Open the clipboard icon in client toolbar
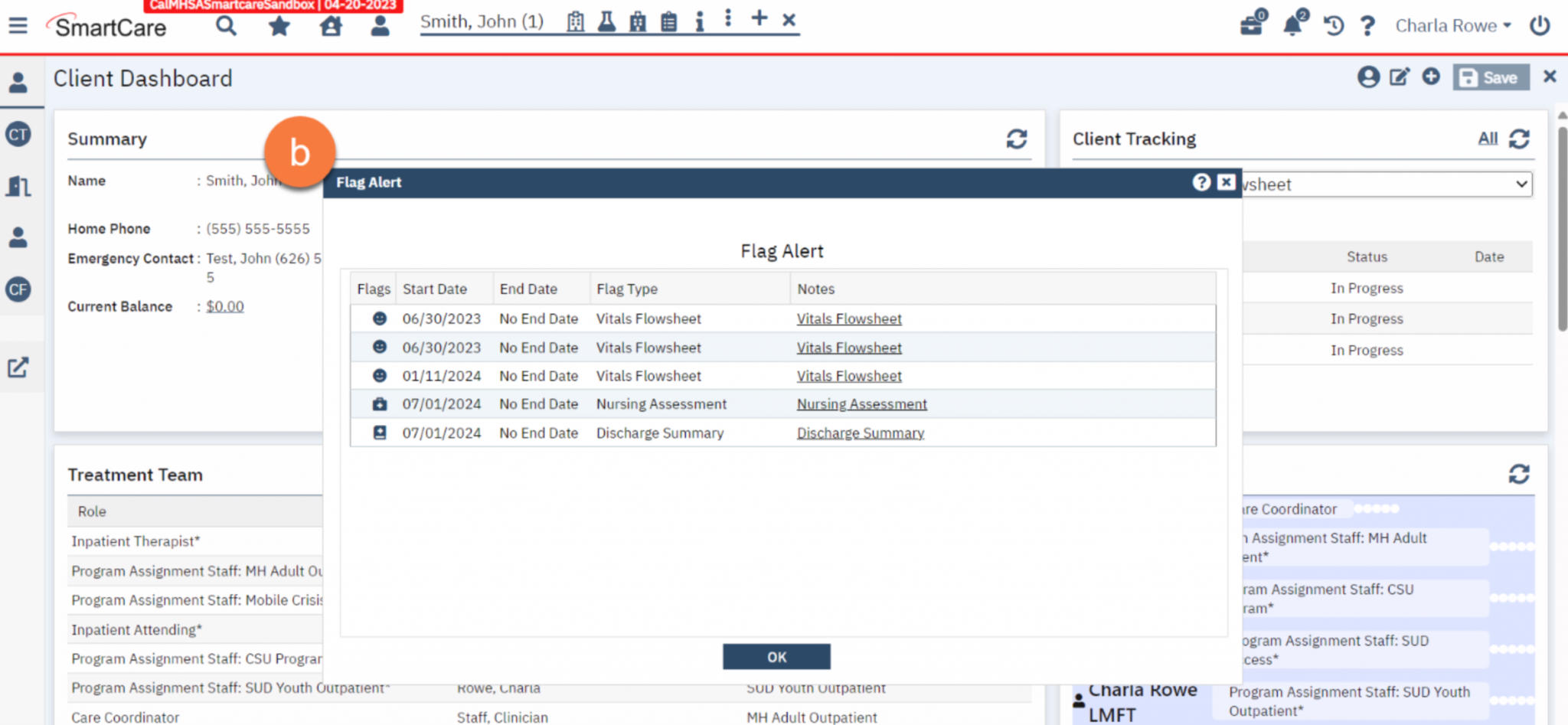This screenshot has height=725, width=1568. pos(668,21)
